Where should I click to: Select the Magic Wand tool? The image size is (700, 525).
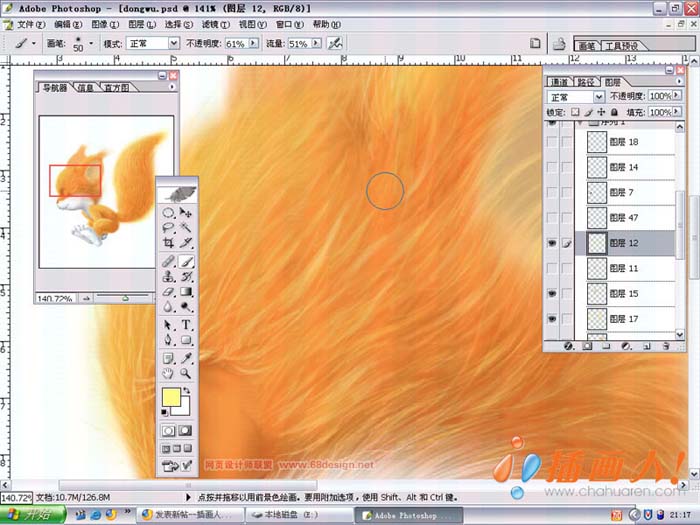pos(186,228)
